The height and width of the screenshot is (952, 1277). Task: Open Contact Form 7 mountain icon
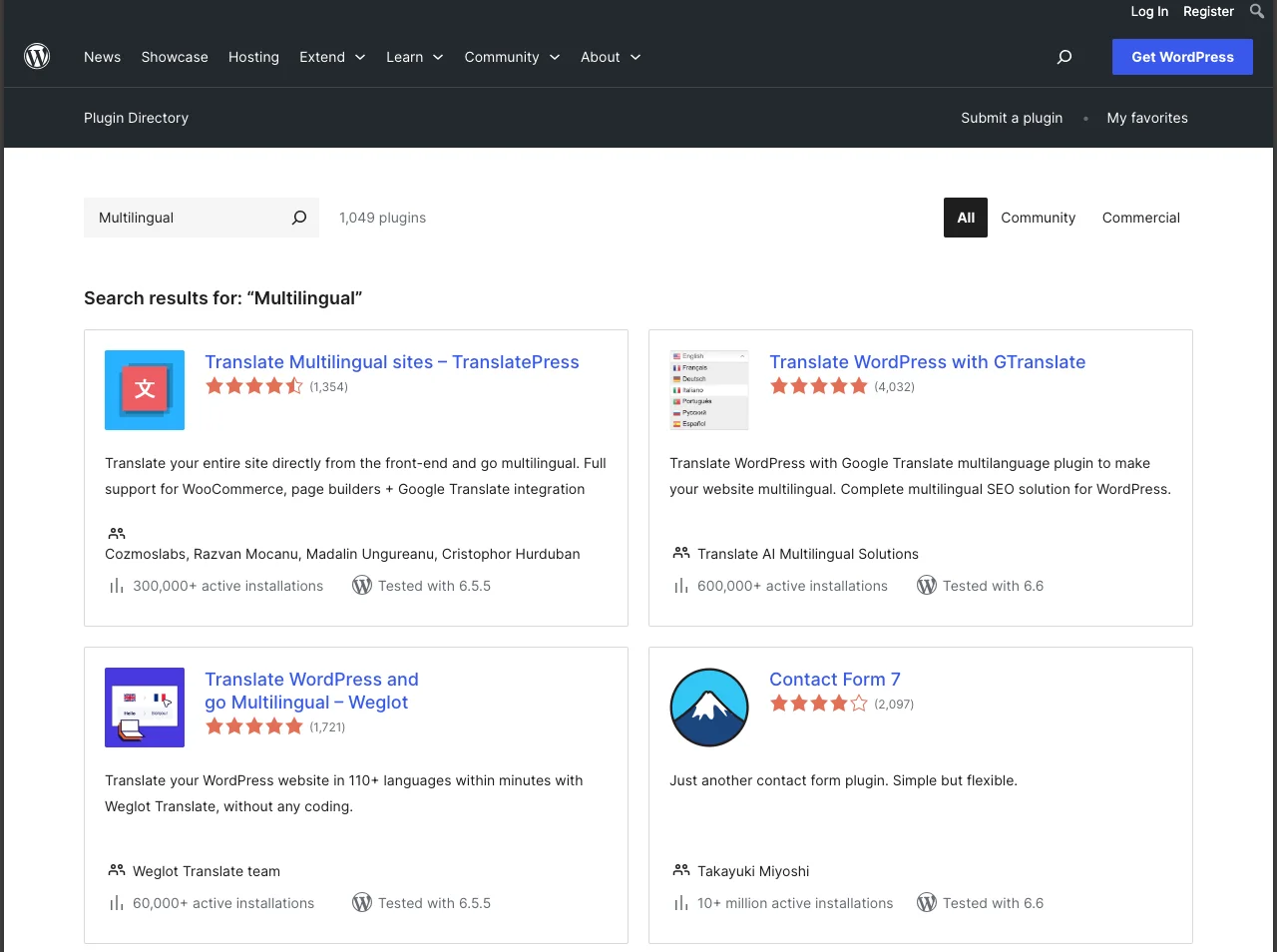pyautogui.click(x=709, y=708)
